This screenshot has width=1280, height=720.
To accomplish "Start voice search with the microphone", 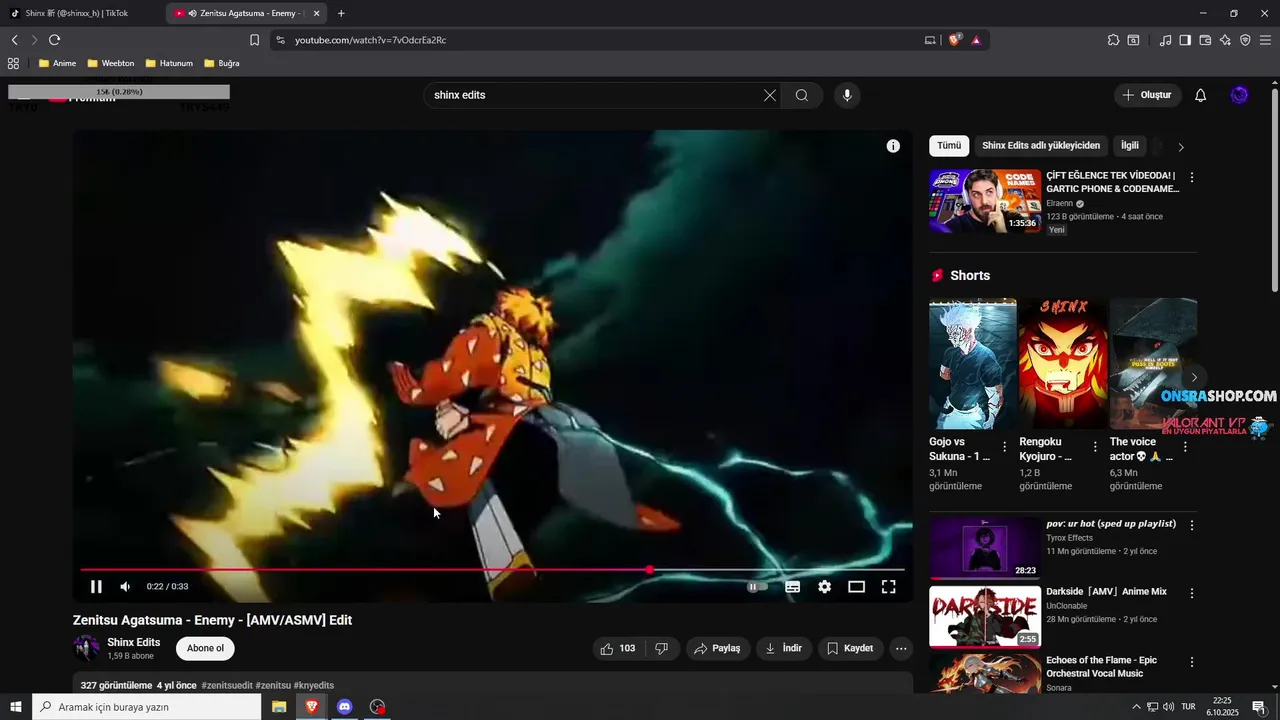I will [847, 95].
